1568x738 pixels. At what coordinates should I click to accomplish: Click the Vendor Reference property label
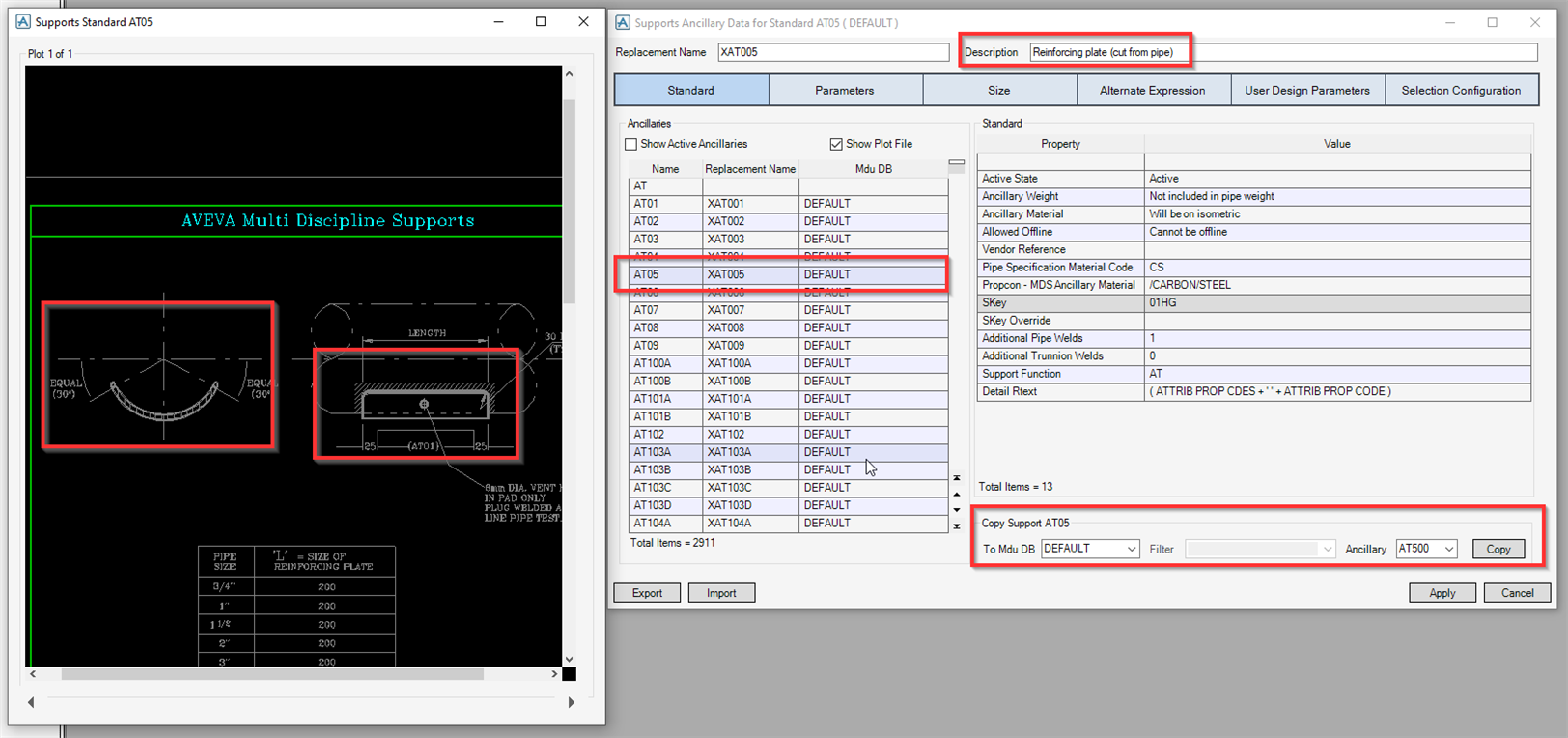click(x=1023, y=249)
